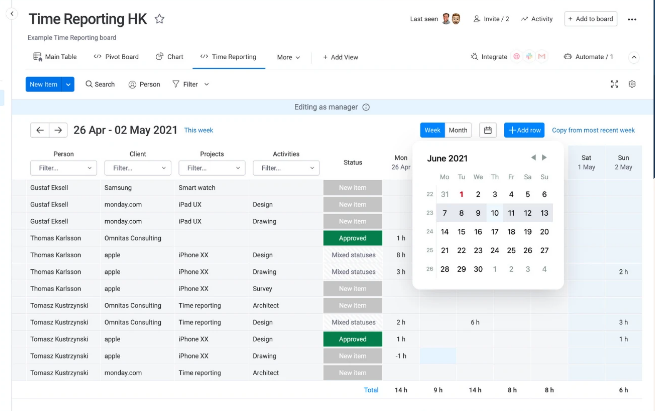Switch to Chart tab
This screenshot has width=655, height=411.
pyautogui.click(x=169, y=57)
